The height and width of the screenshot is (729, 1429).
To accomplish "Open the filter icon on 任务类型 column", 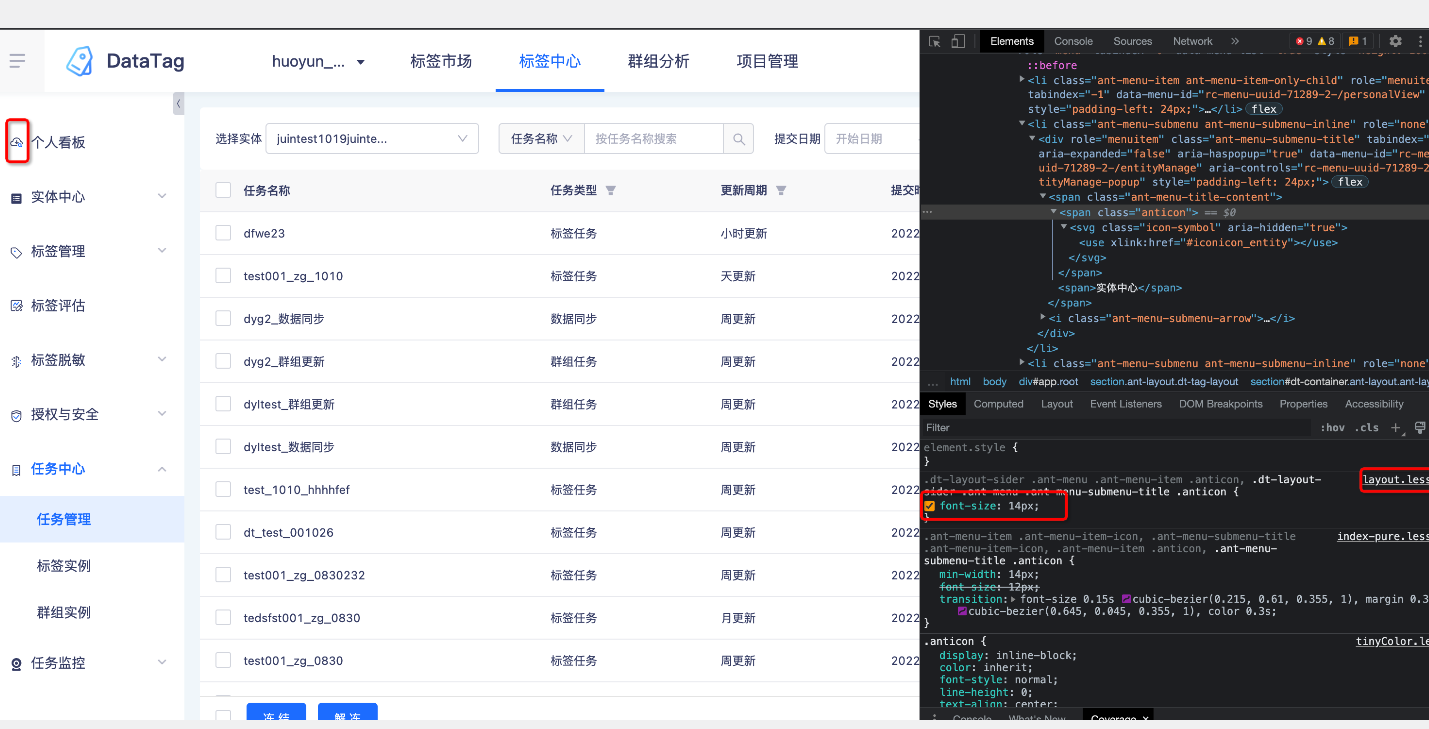I will point(610,189).
